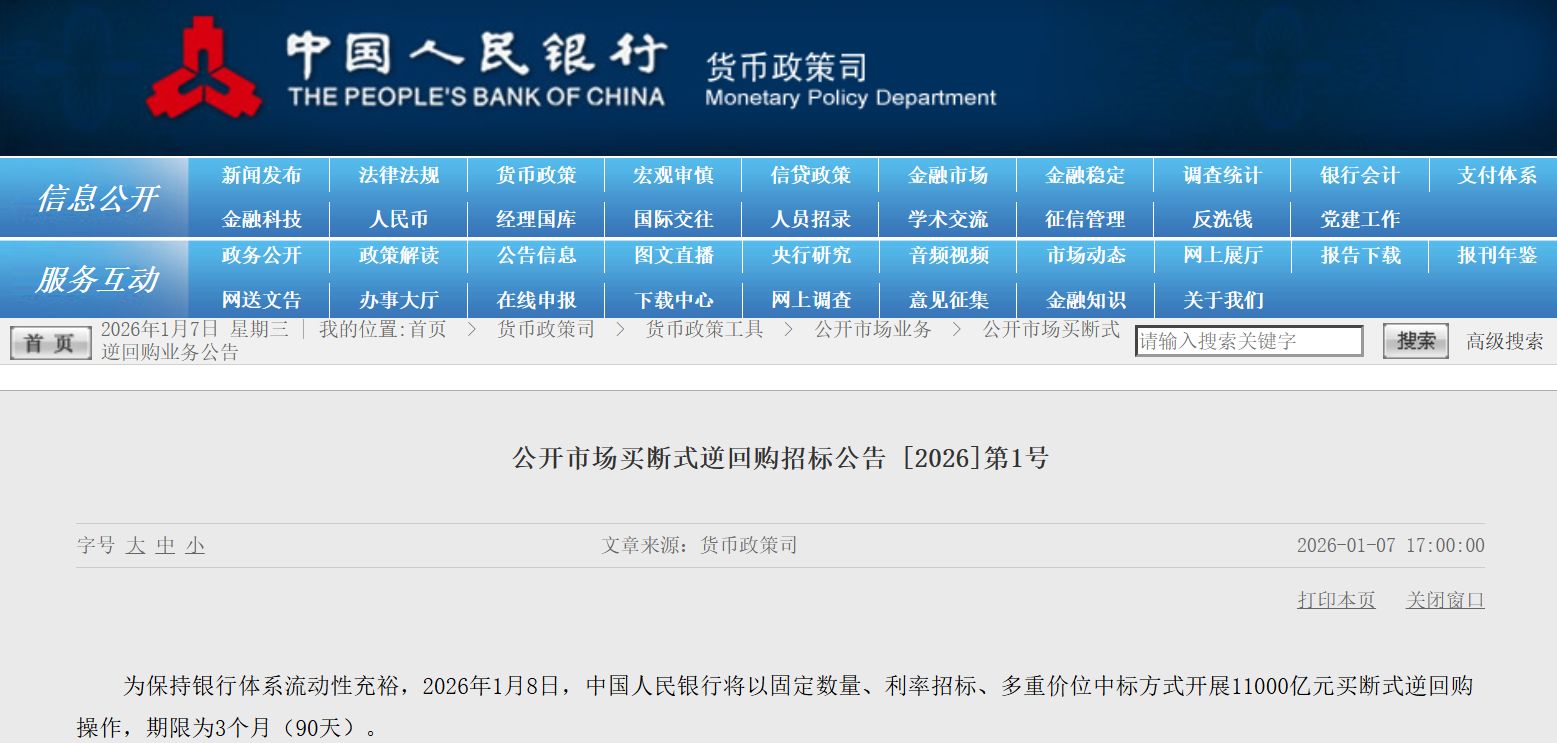
Task: Open 报告下载 in the navigation
Action: click(1359, 256)
